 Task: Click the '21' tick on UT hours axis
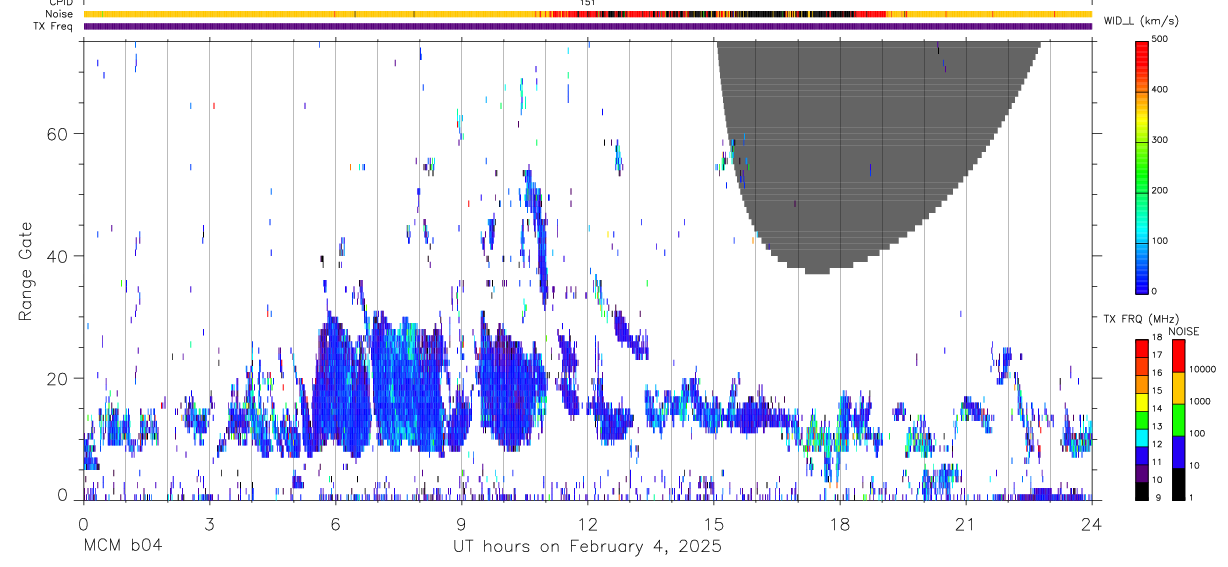[966, 523]
